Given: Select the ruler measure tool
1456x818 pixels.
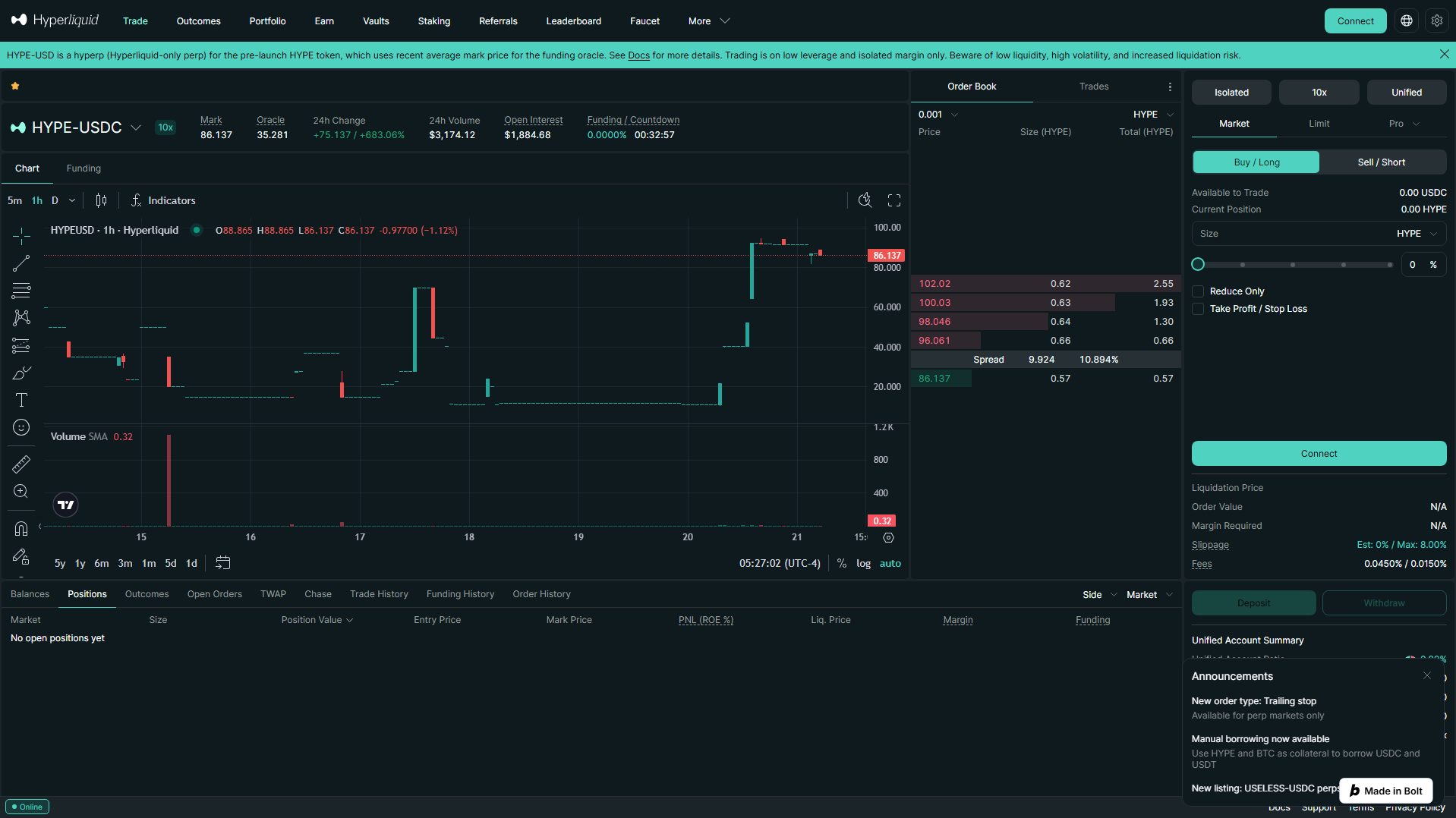Looking at the screenshot, I should [x=21, y=464].
